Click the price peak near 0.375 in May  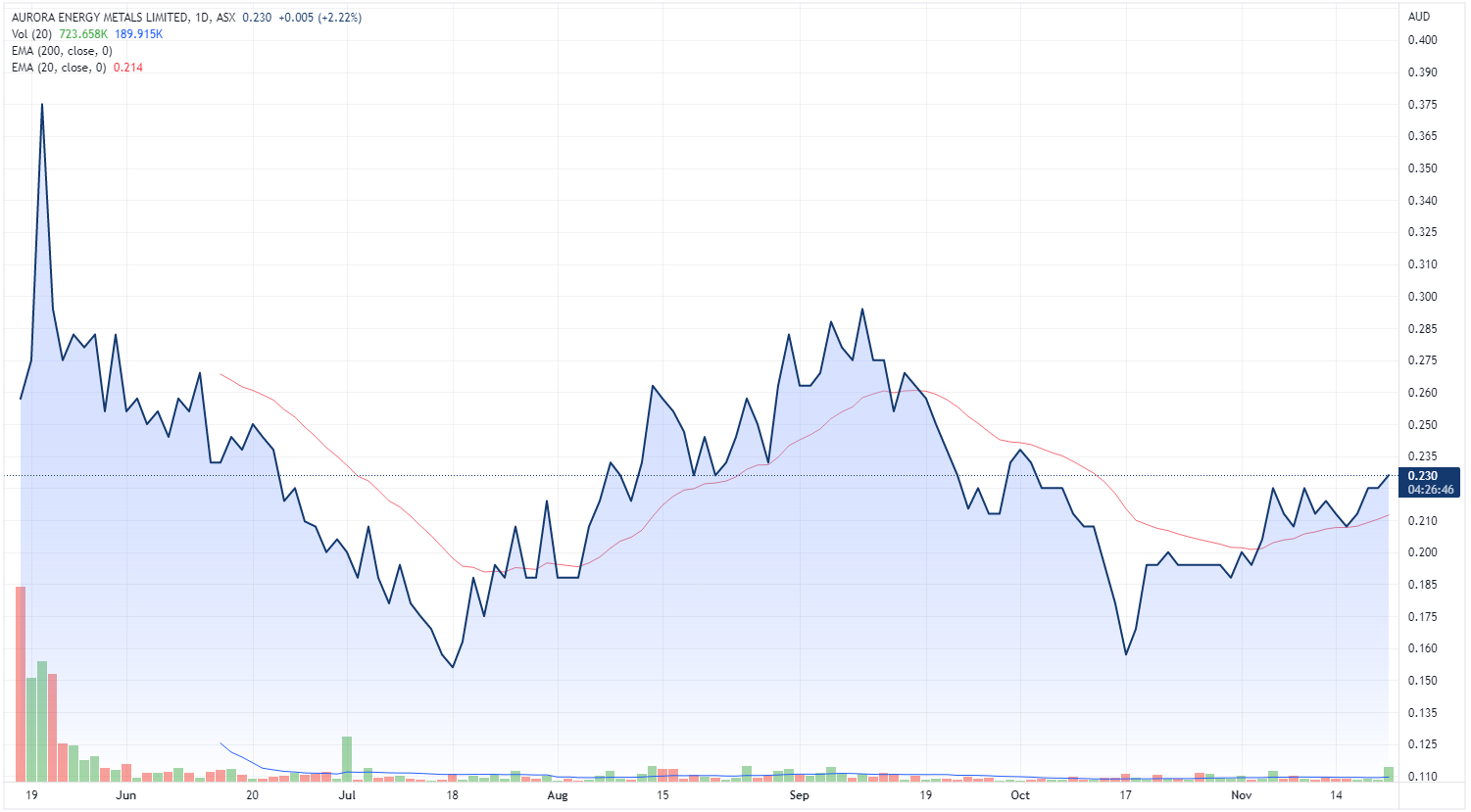click(x=42, y=105)
